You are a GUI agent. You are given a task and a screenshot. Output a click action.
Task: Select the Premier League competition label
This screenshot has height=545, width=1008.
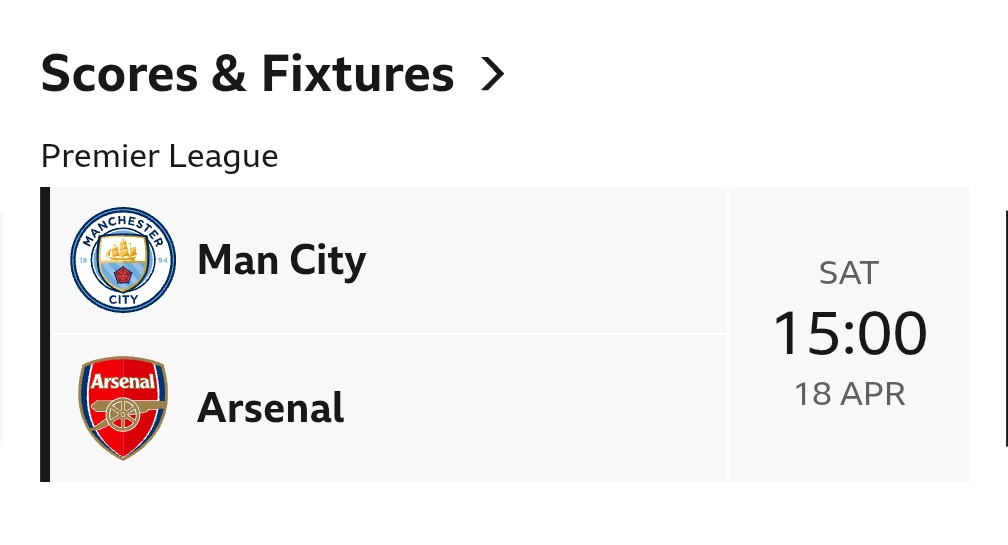coord(159,157)
